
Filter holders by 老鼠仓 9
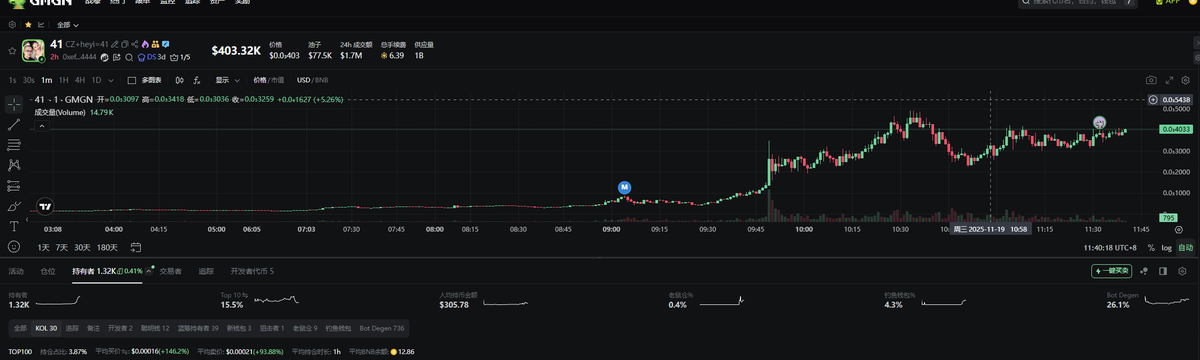(304, 328)
